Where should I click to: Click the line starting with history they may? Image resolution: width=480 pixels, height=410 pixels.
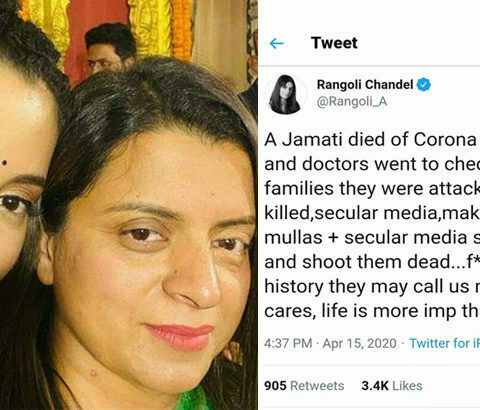tap(372, 287)
